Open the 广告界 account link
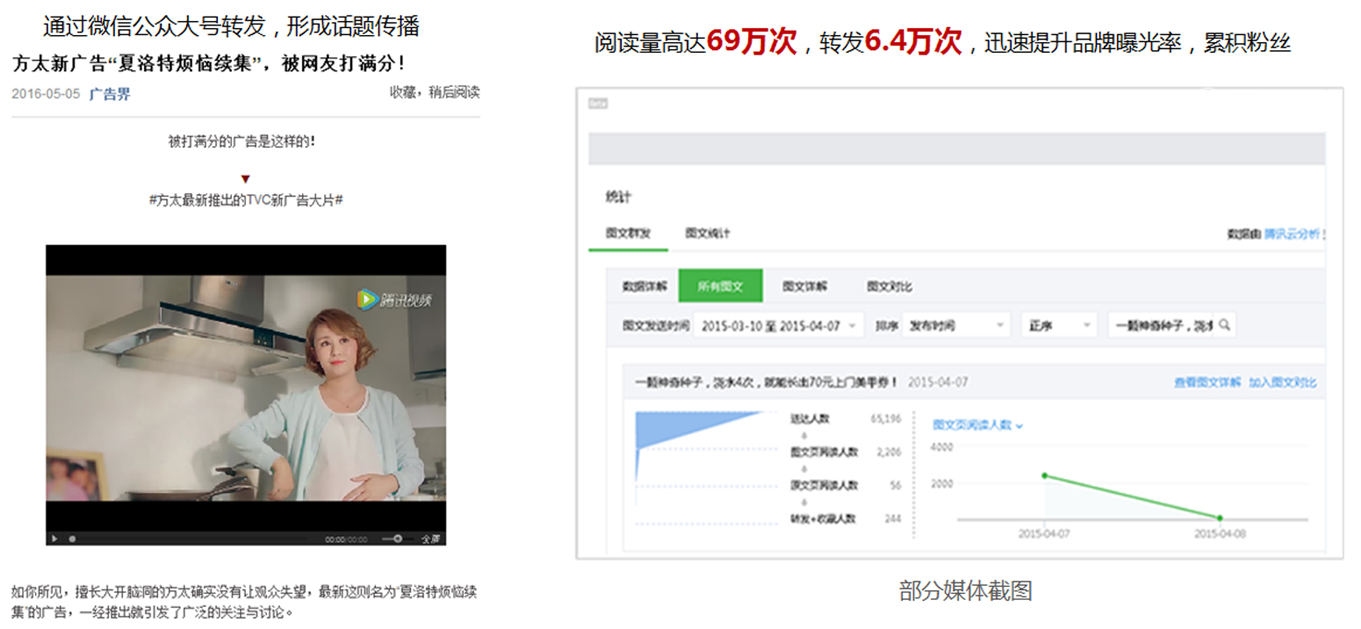1361x629 pixels. (109, 94)
